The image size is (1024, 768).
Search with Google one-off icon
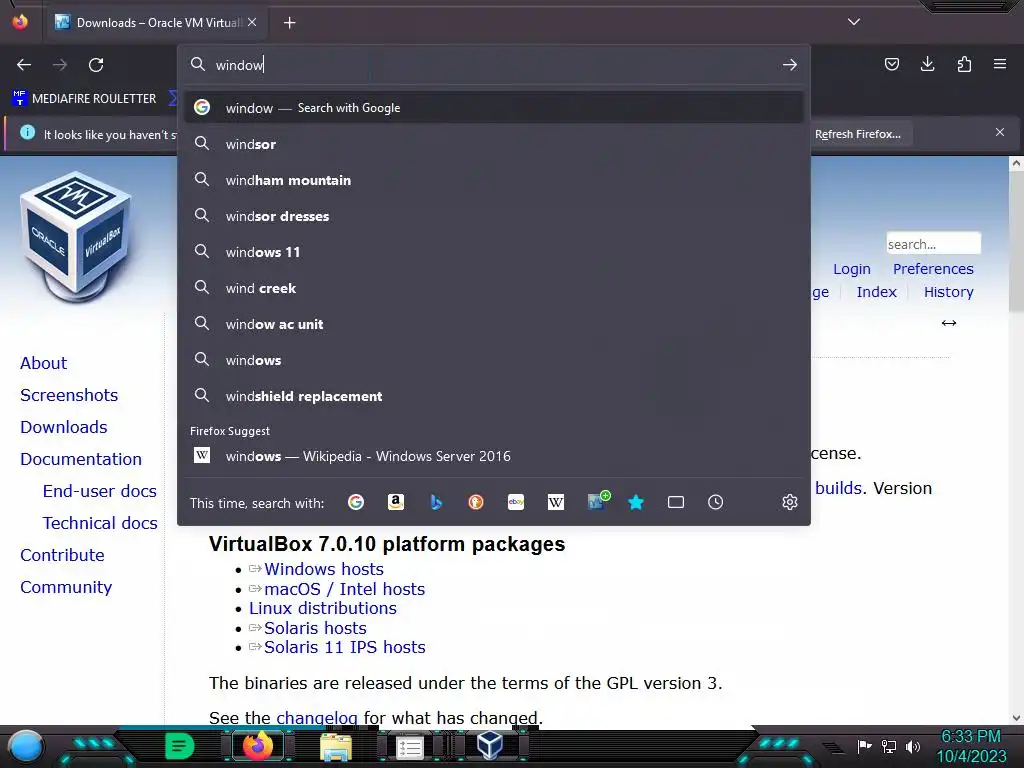click(356, 502)
